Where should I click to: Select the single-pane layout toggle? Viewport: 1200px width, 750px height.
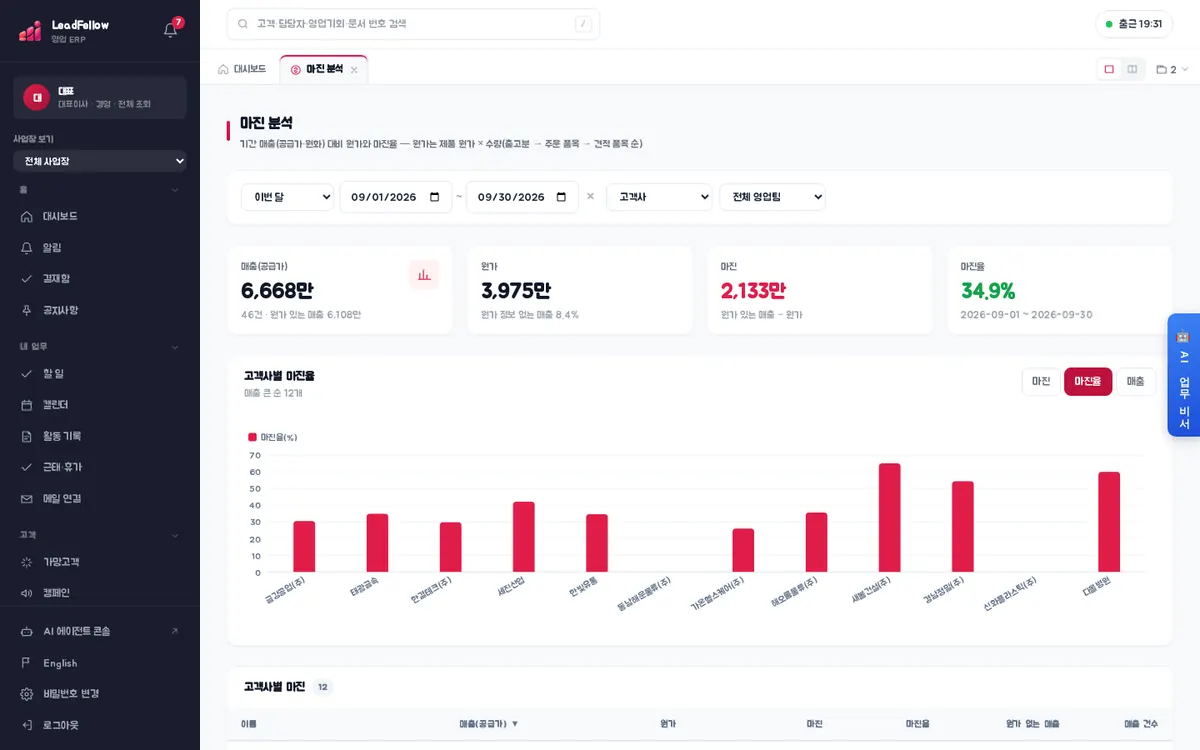(1109, 69)
